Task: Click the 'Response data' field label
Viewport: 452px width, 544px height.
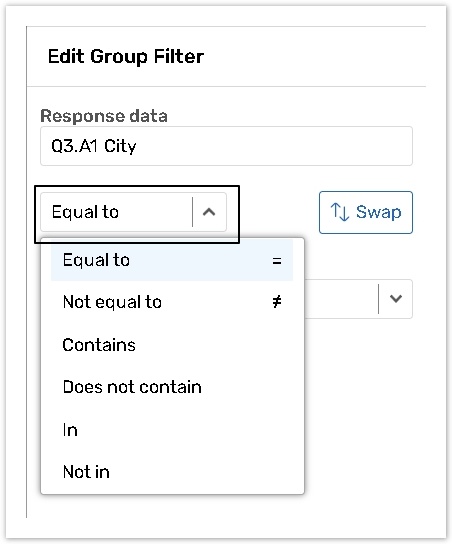Action: [x=104, y=116]
